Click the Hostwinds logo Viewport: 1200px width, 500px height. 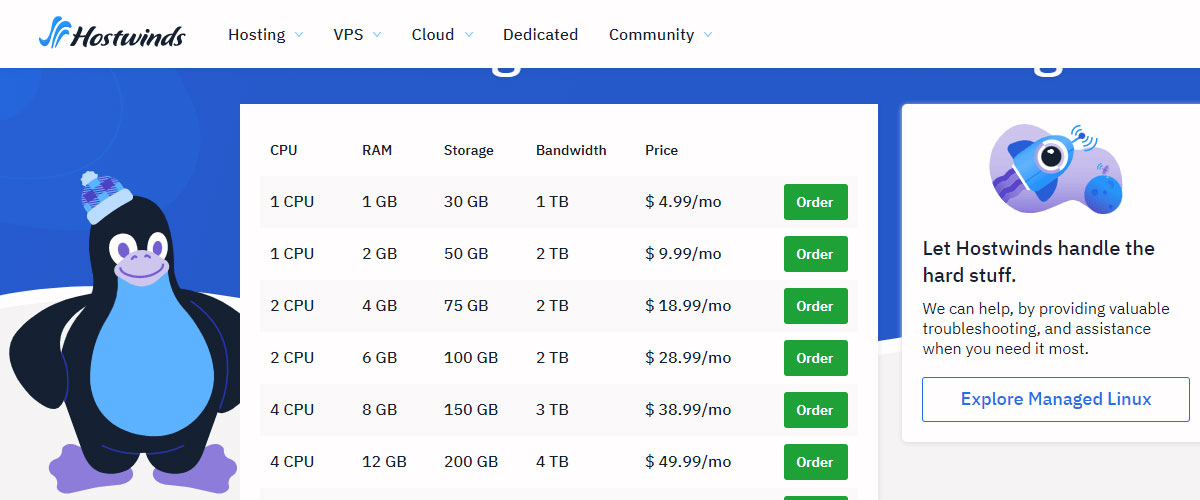[x=112, y=33]
